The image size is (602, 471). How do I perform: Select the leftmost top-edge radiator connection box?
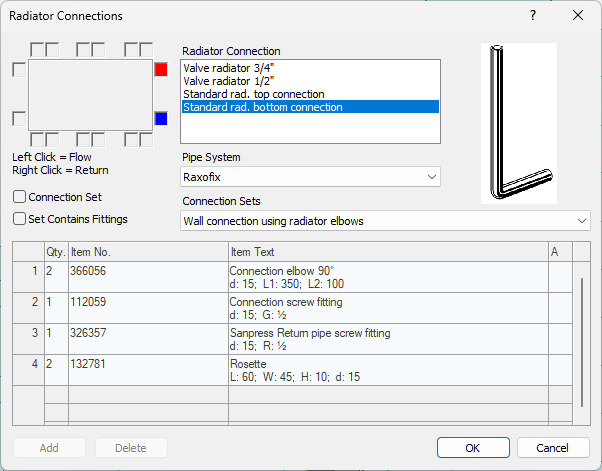point(37,50)
